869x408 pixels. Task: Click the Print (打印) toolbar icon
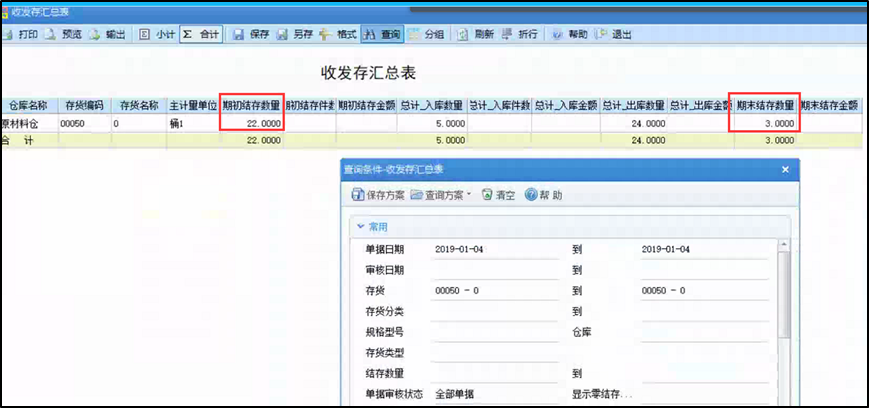point(8,35)
